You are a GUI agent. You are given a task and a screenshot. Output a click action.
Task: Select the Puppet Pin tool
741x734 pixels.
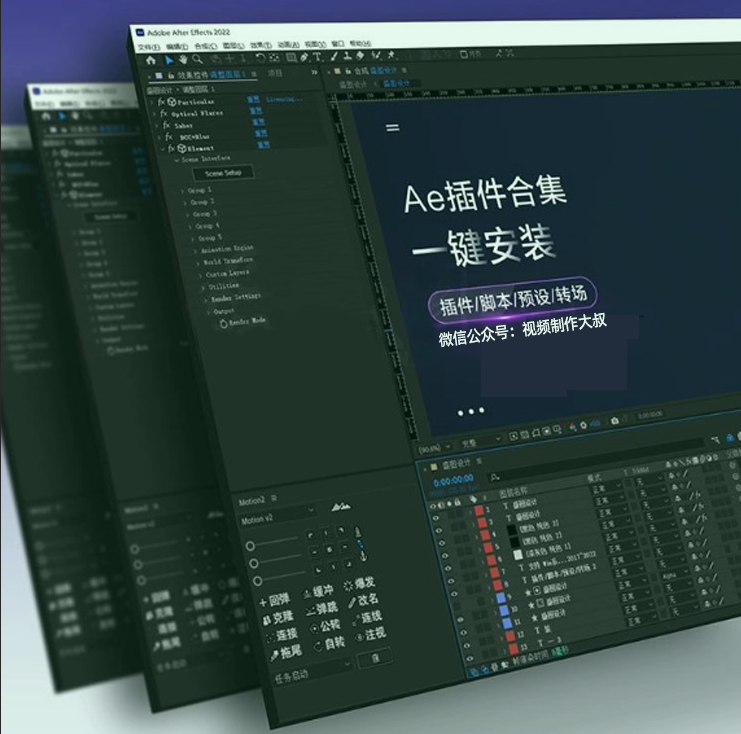pyautogui.click(x=391, y=55)
